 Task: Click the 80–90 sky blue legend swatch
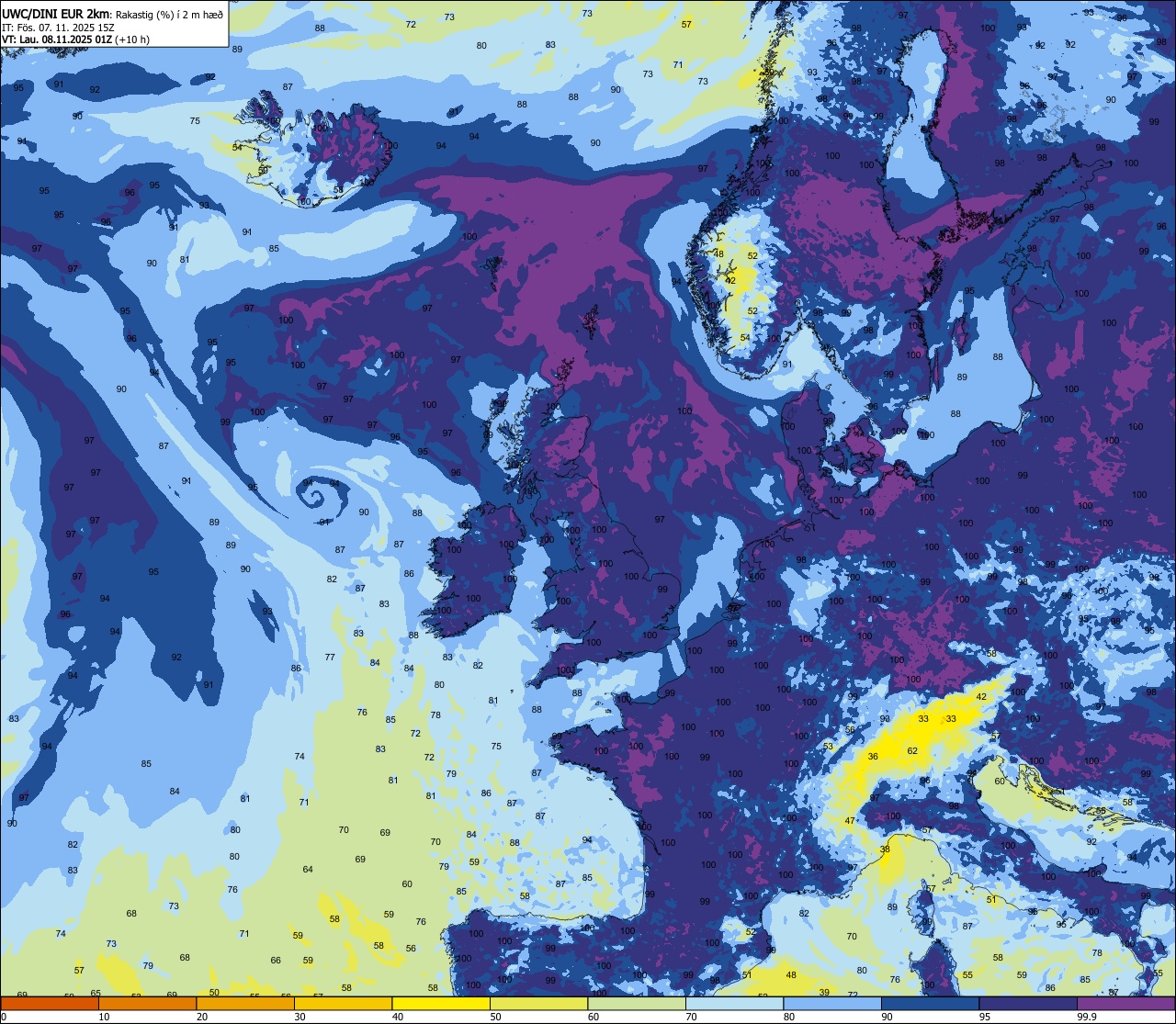click(832, 1003)
